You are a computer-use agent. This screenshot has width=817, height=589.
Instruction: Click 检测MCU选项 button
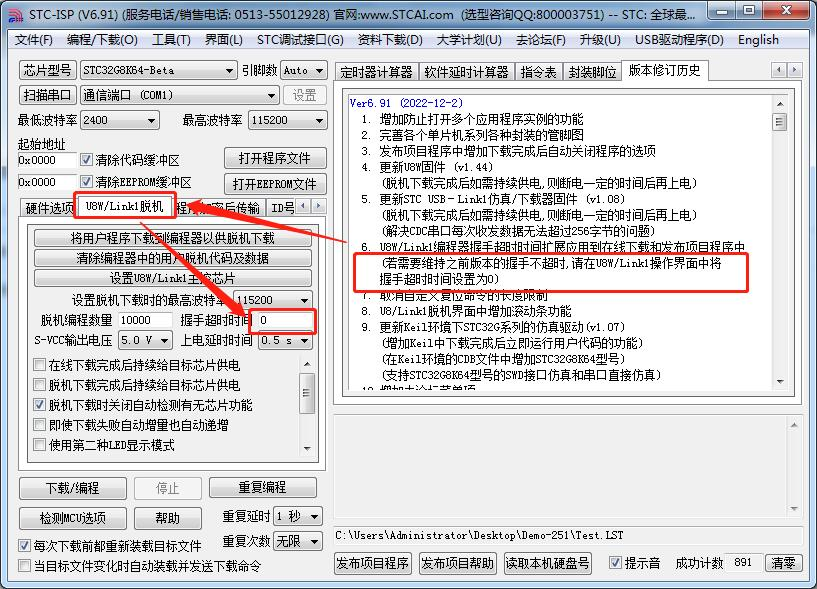(x=72, y=518)
